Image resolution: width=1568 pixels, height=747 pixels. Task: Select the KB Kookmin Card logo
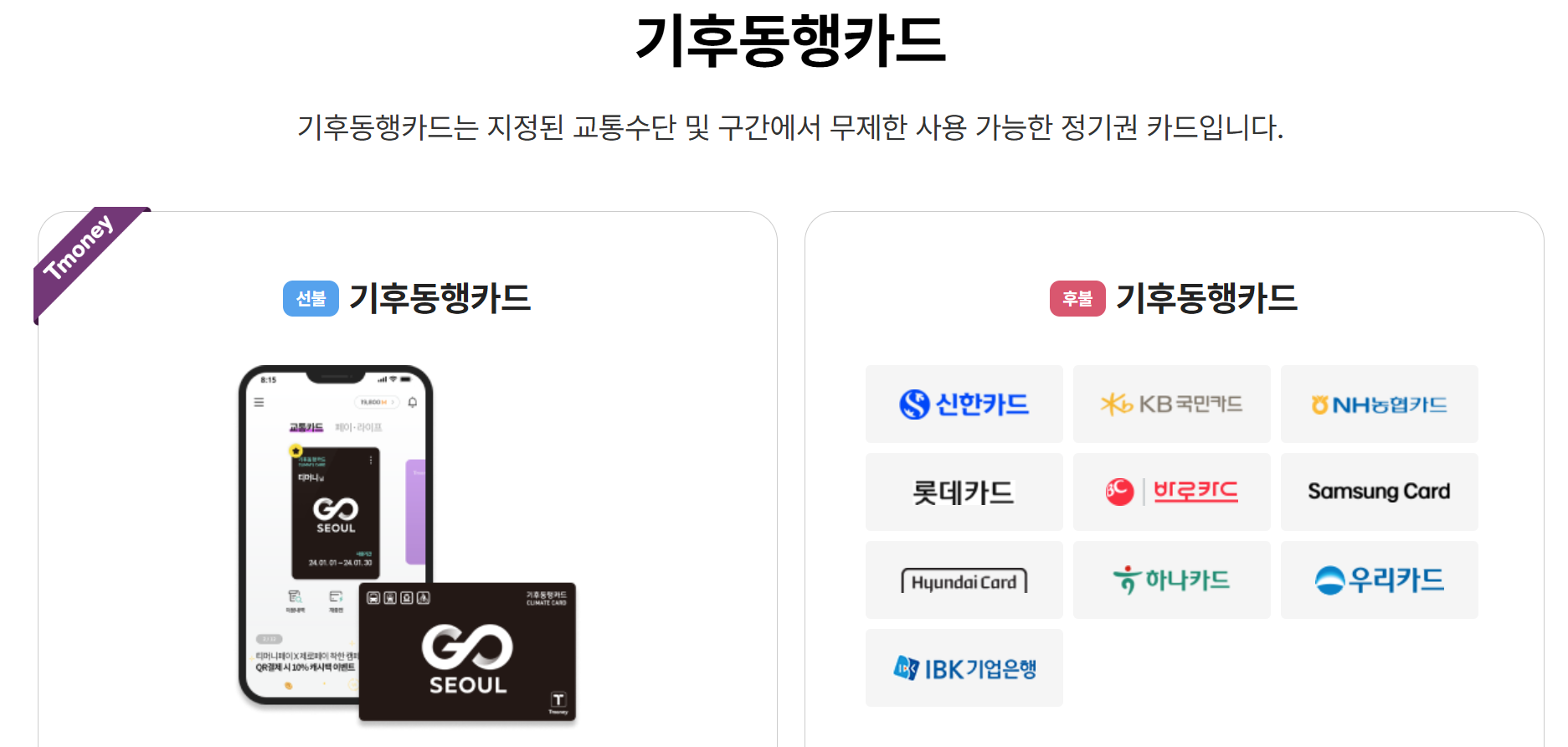coord(1171,404)
